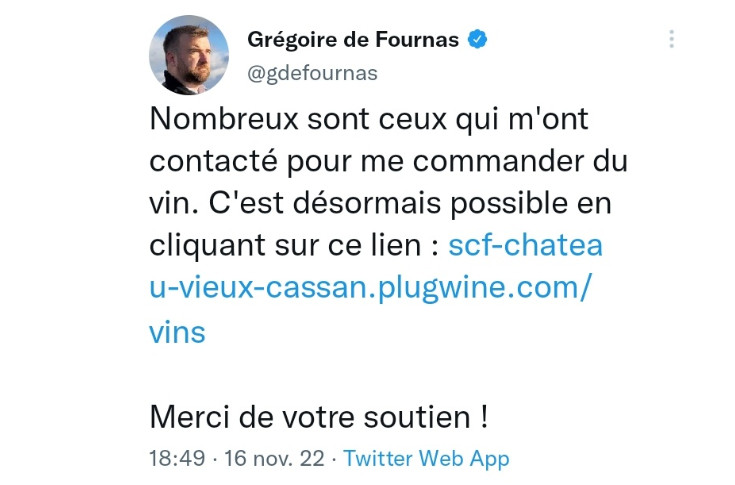Image resolution: width=735 pixels, height=485 pixels.
Task: Click the "contacté pour me commander du" line
Action: (x=388, y=160)
